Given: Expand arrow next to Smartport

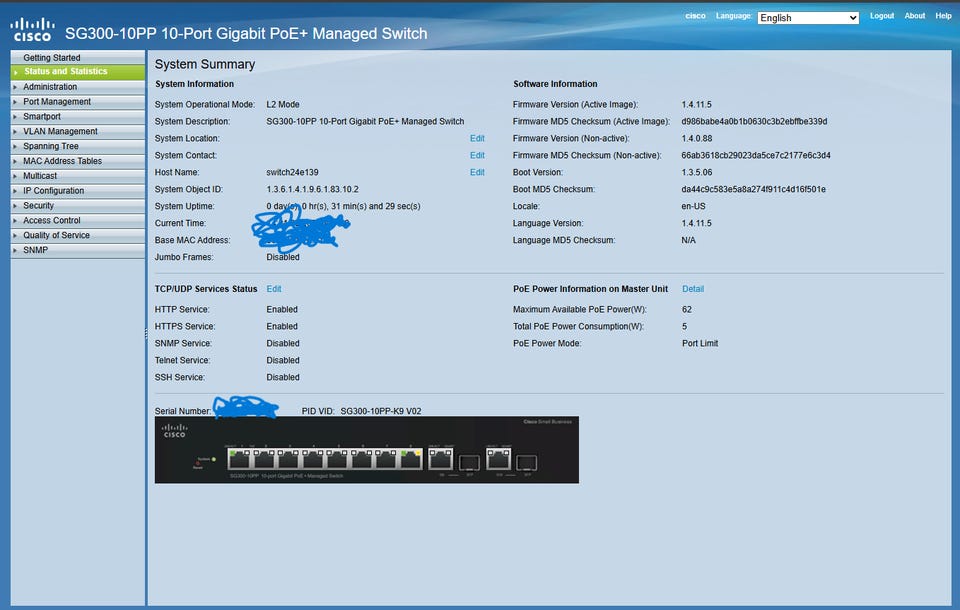Looking at the screenshot, I should point(15,116).
